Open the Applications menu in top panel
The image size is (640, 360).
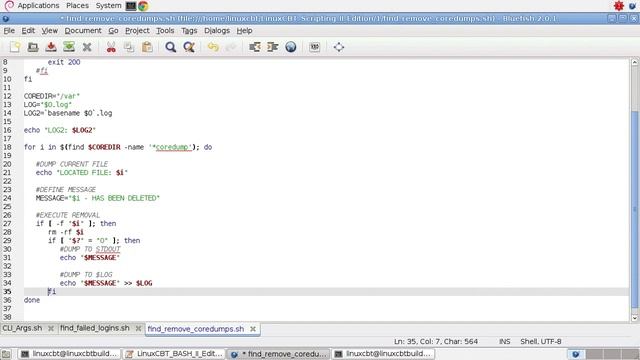click(x=38, y=6)
